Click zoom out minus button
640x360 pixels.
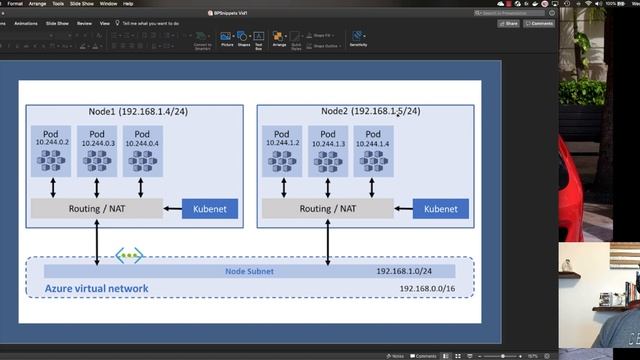pos(480,356)
